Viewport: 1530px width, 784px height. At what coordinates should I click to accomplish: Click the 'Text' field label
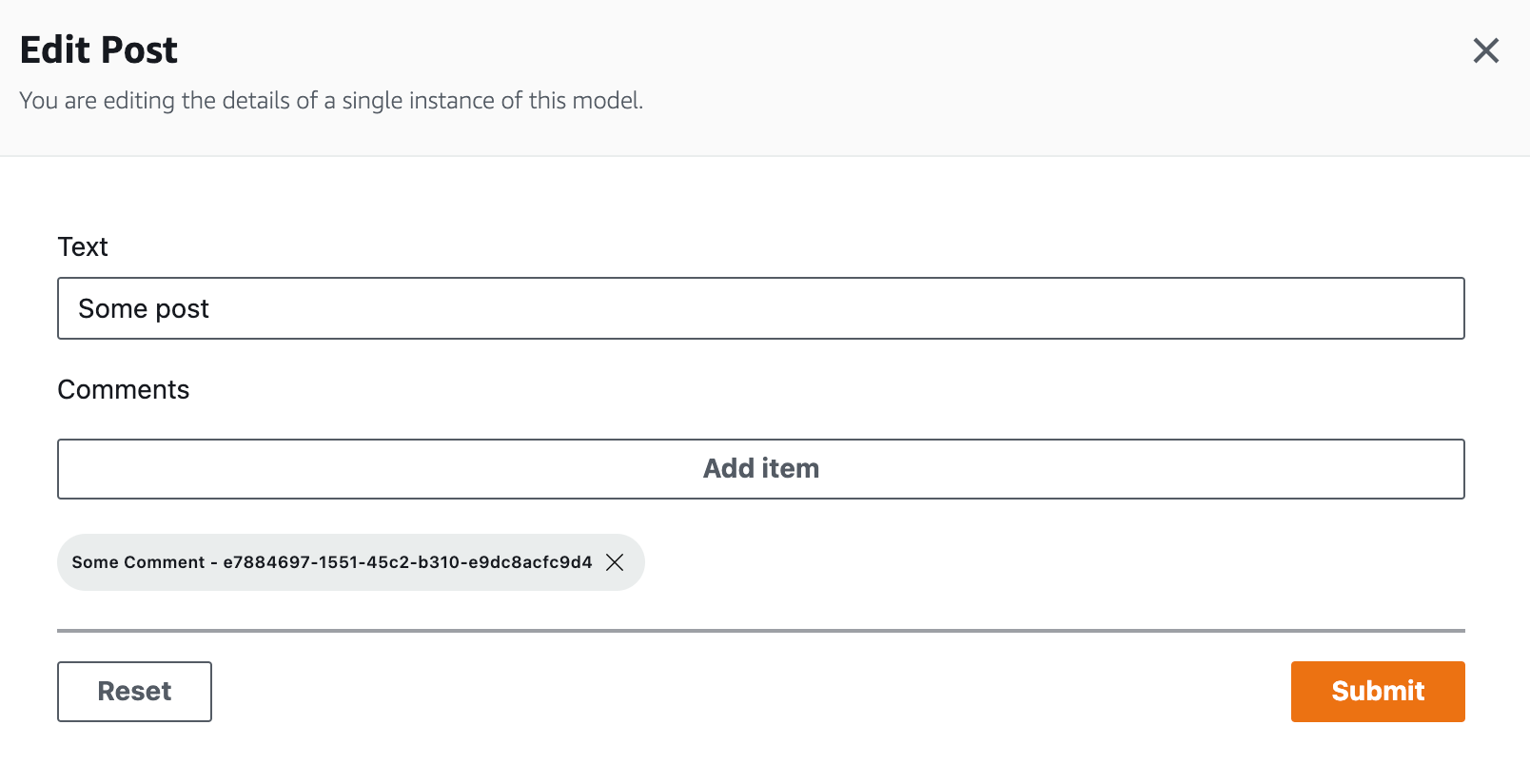(x=83, y=247)
